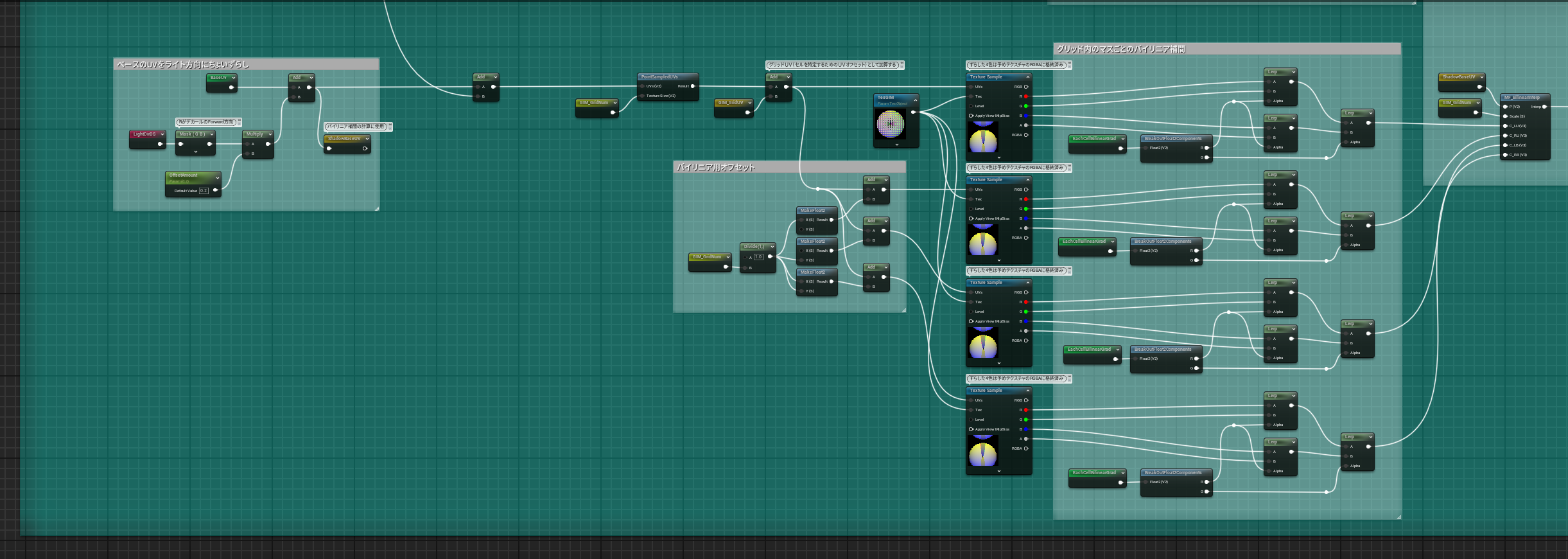Click resize handle of 'バイリニア用オフセット' comment box

[x=903, y=310]
